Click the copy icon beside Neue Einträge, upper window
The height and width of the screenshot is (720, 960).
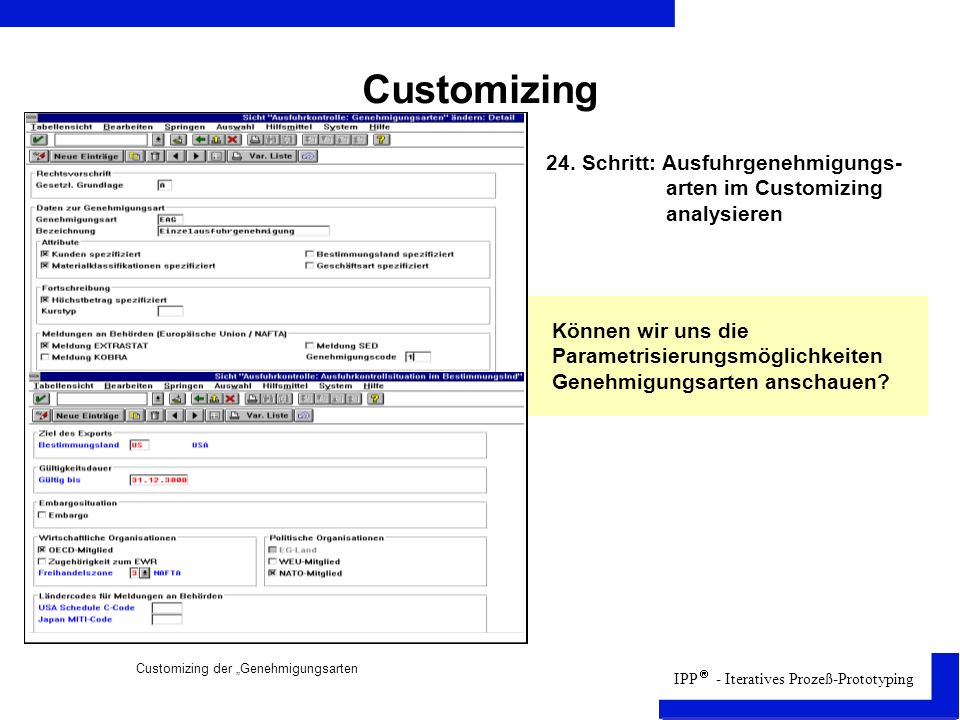point(134,156)
